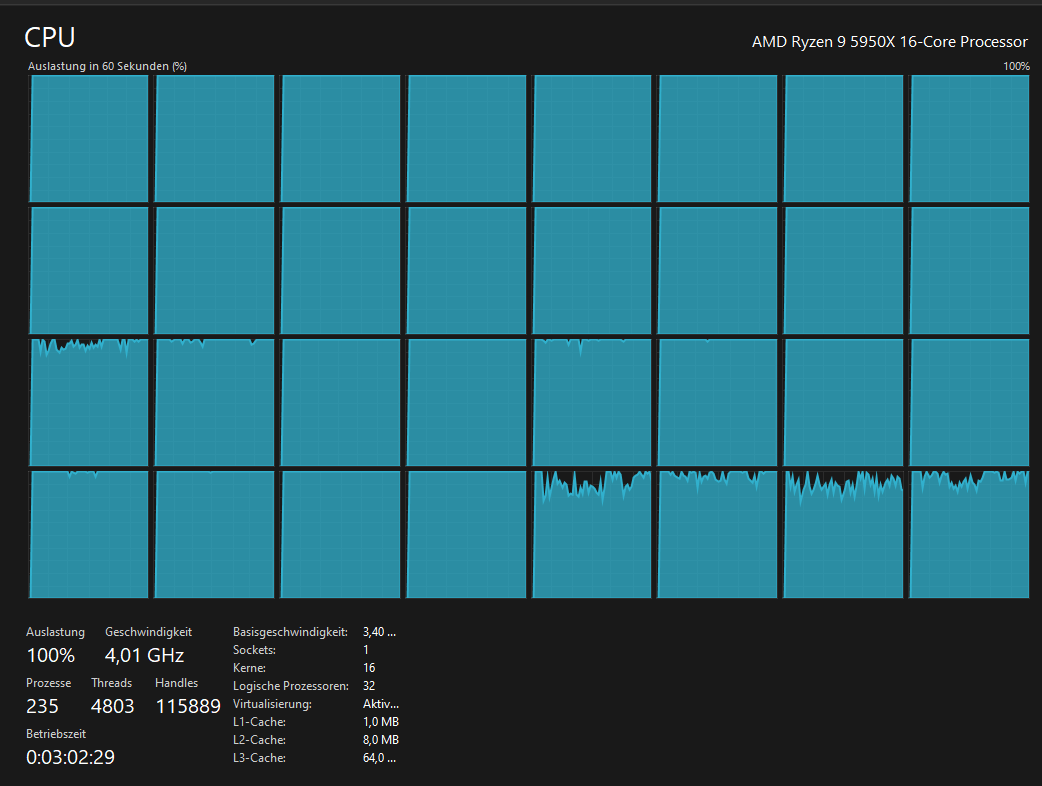The width and height of the screenshot is (1042, 786).
Task: Click the large CPU heading
Action: click(50, 38)
